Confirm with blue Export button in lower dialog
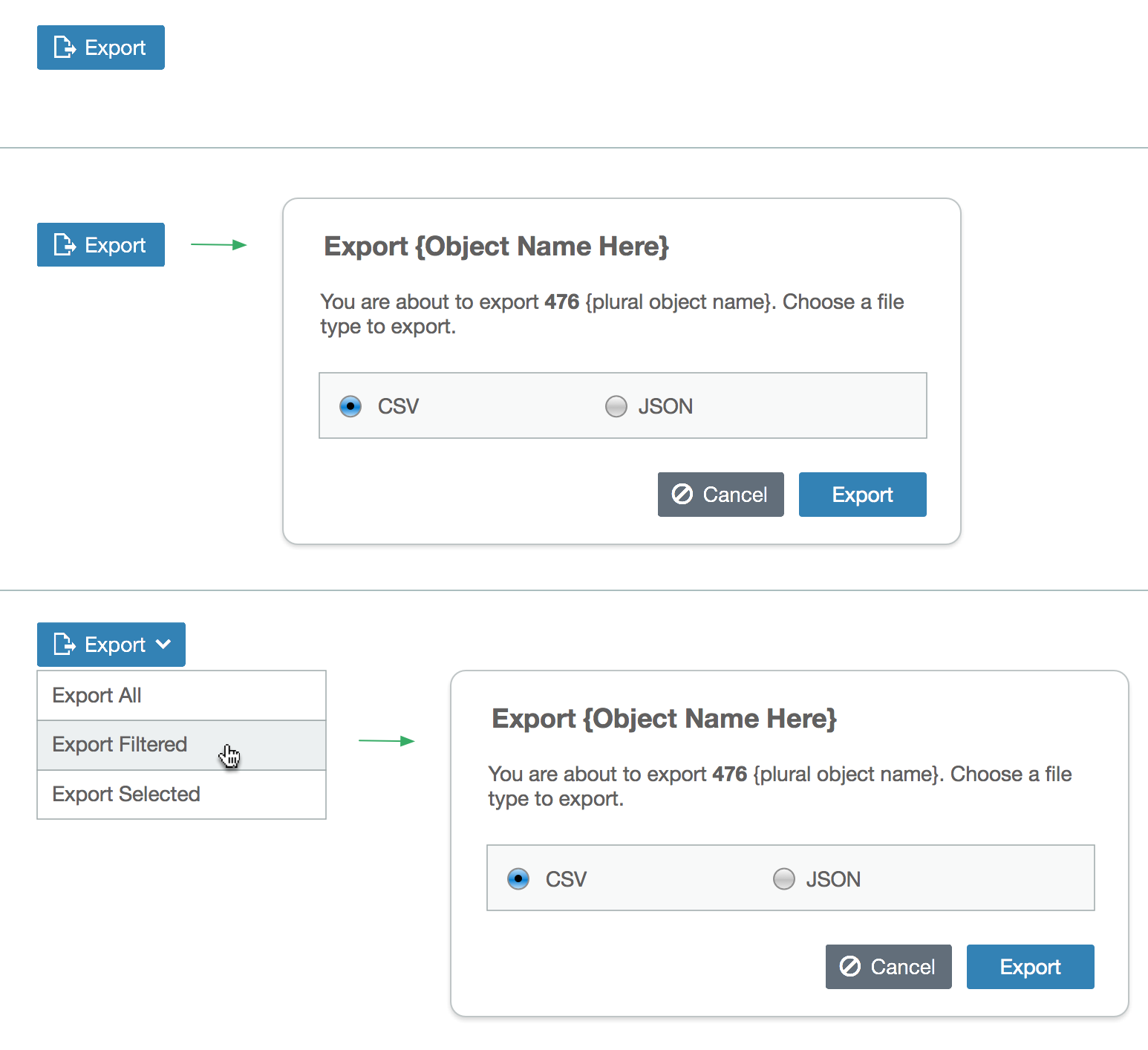The width and height of the screenshot is (1148, 1050). pyautogui.click(x=1031, y=967)
